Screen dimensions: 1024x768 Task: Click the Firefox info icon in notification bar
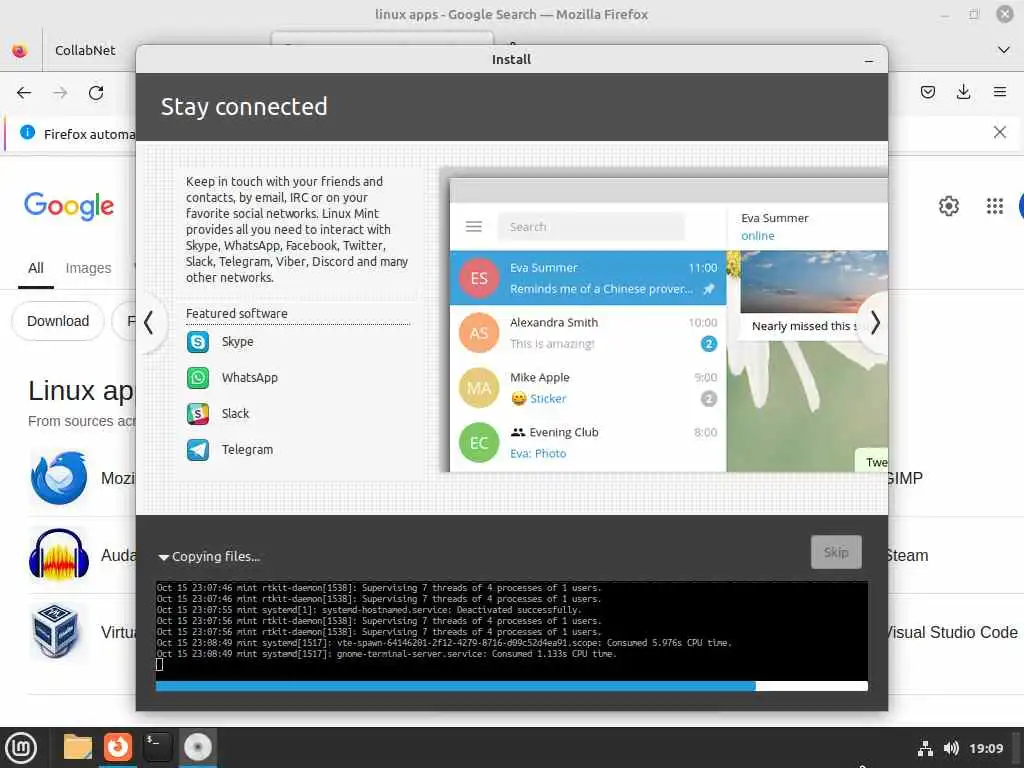click(27, 133)
